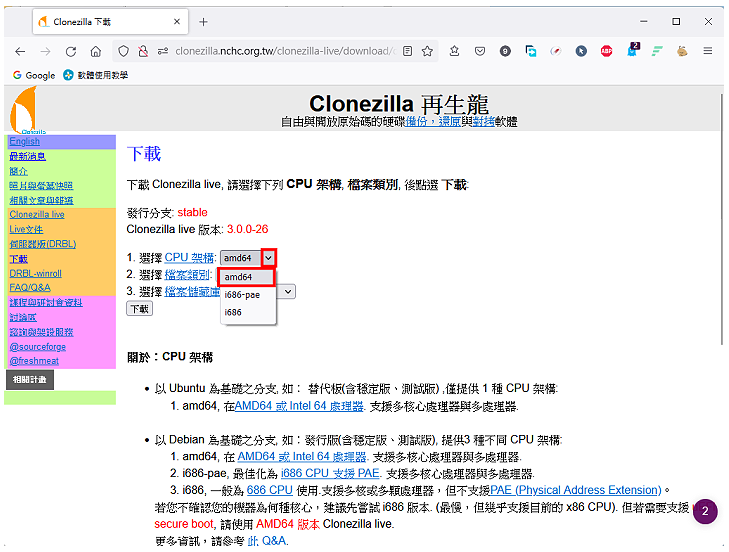Click the page vertical scrollbar
The width and height of the screenshot is (729, 552).
tap(722, 219)
